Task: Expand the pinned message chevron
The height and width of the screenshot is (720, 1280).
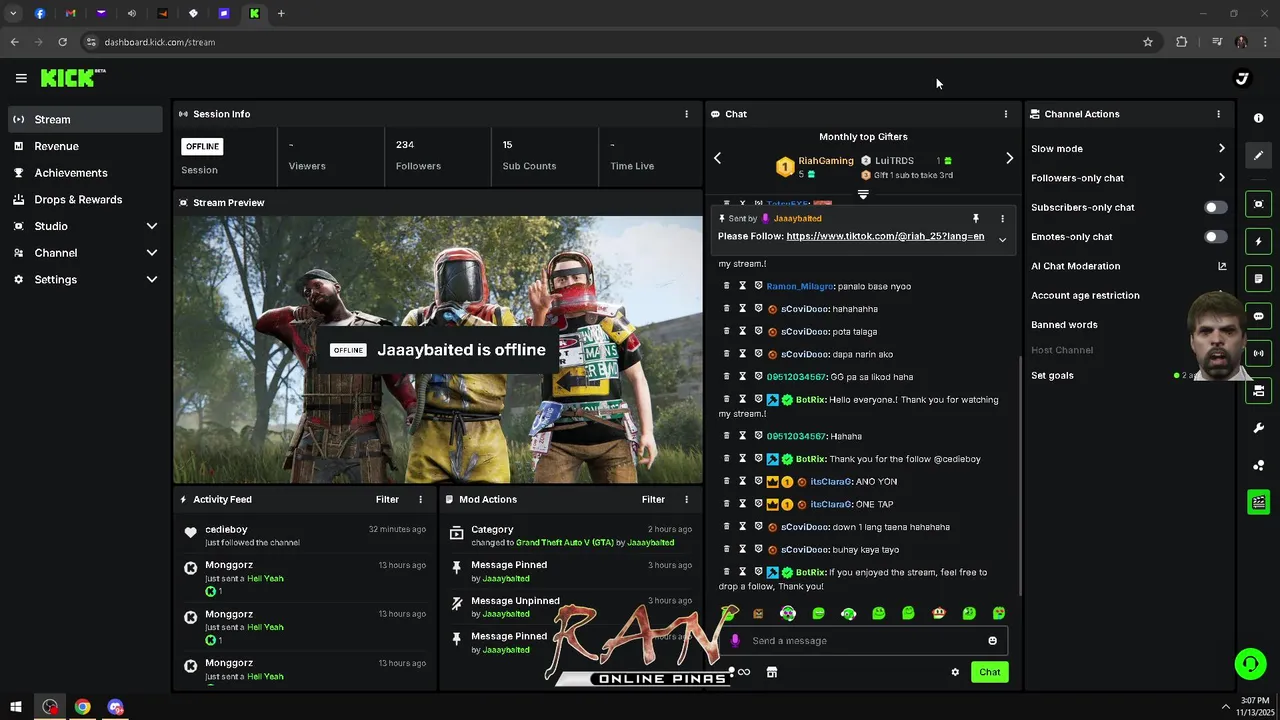Action: (1002, 240)
